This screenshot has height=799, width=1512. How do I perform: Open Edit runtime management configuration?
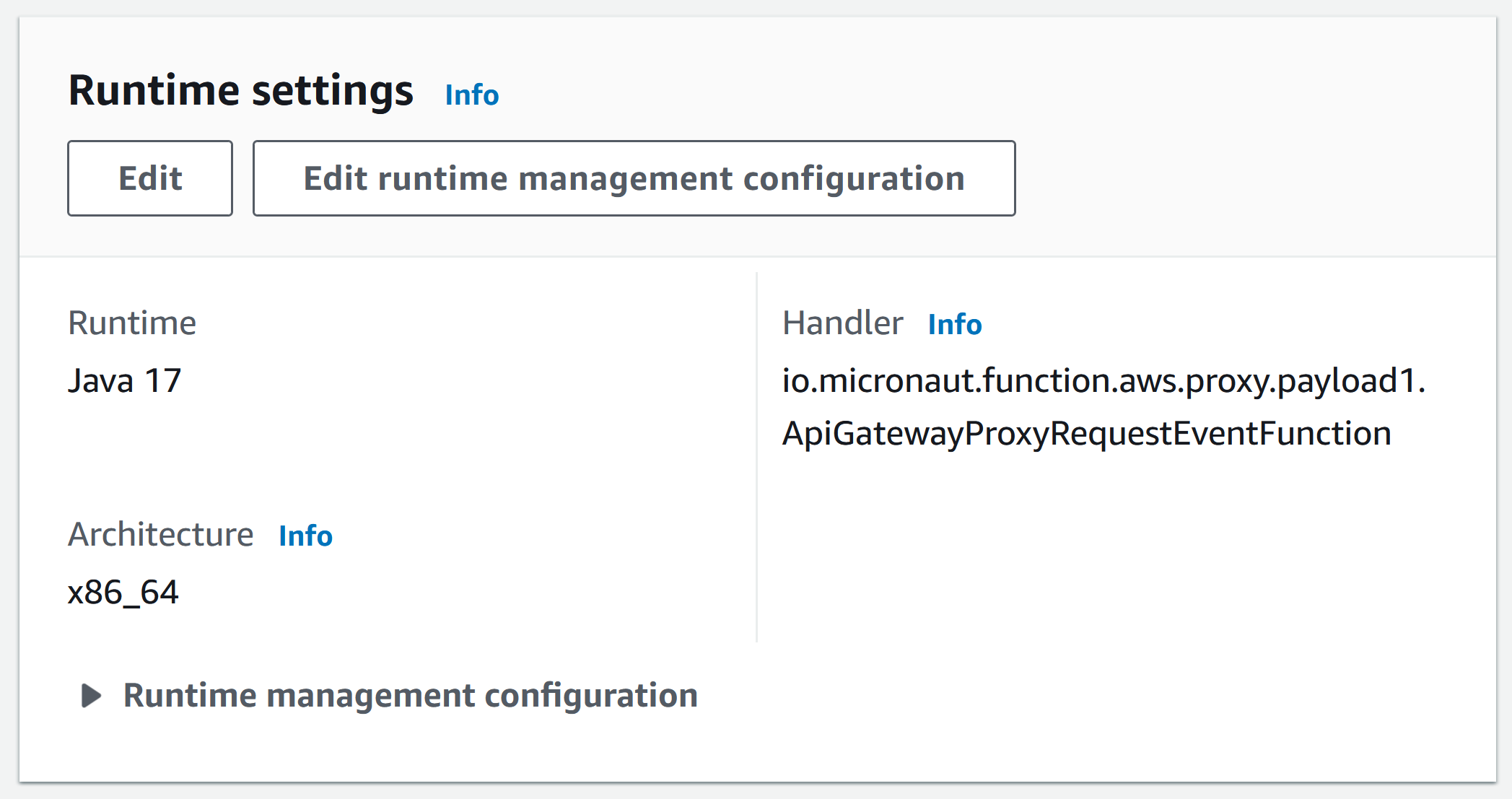pos(634,178)
